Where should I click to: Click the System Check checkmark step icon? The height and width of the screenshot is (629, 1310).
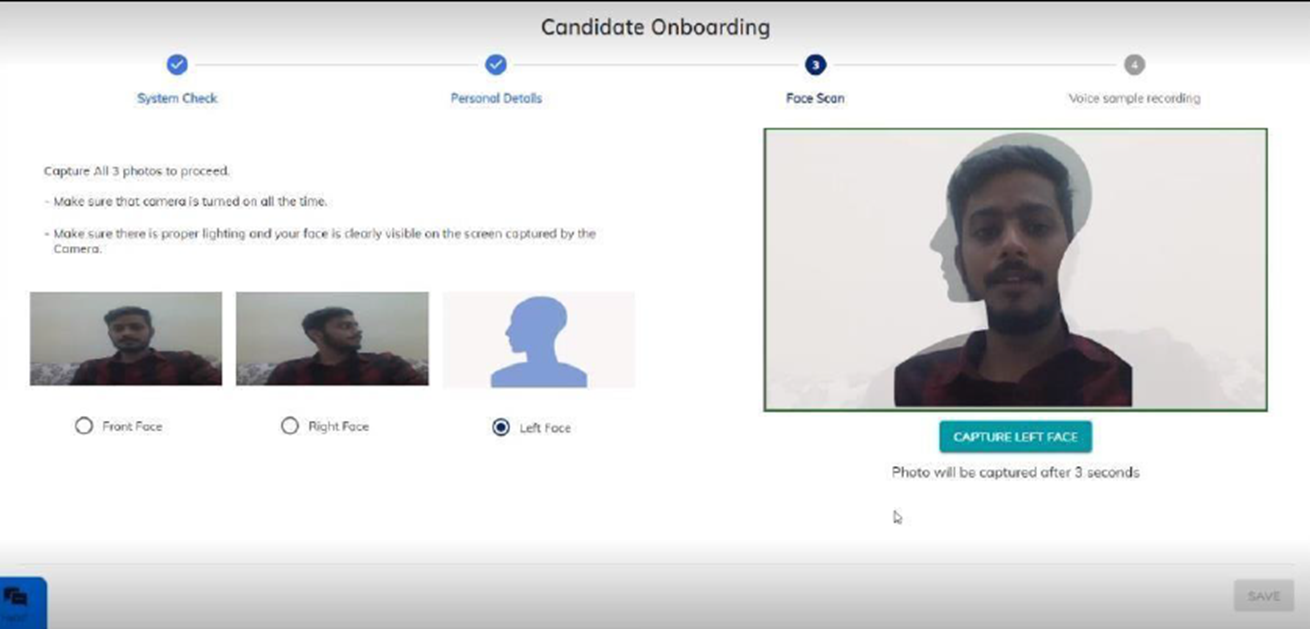tap(177, 65)
